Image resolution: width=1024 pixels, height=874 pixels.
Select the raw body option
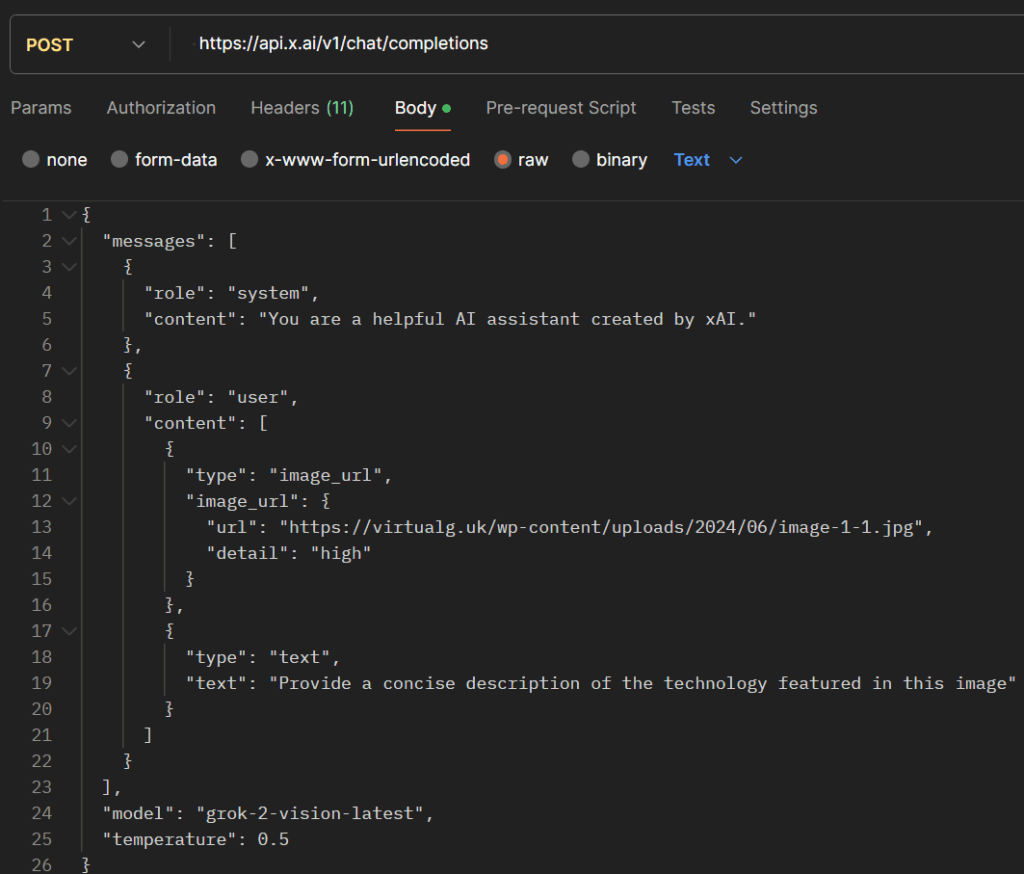pos(503,160)
